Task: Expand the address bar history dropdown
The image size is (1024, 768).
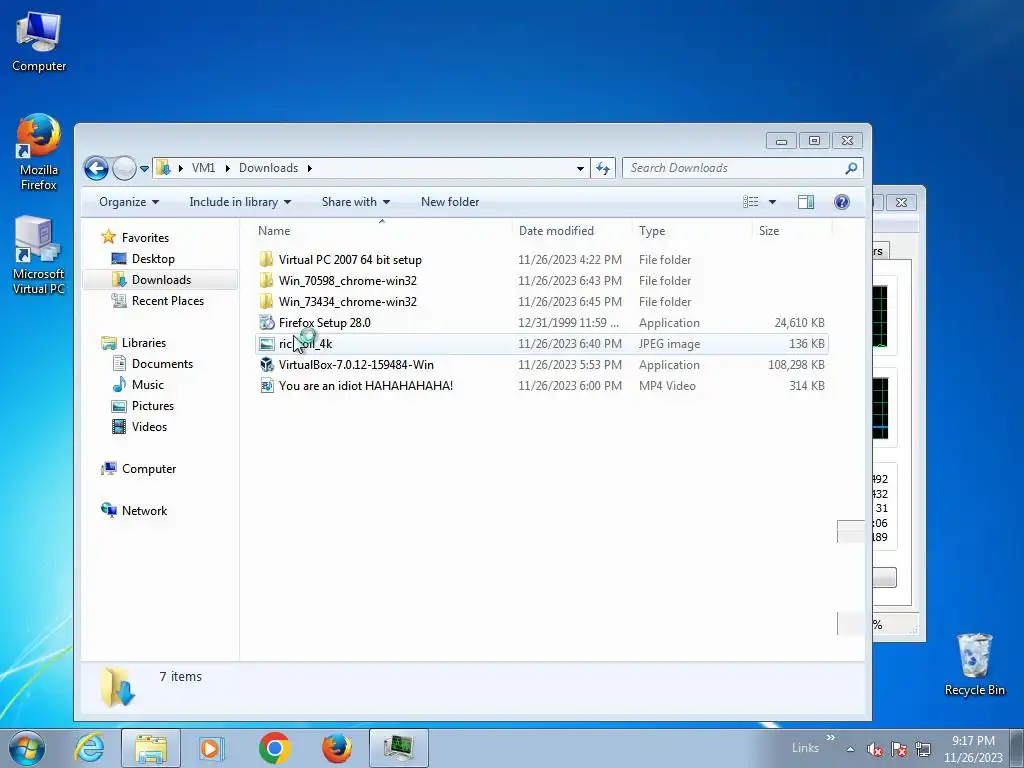Action: point(580,168)
